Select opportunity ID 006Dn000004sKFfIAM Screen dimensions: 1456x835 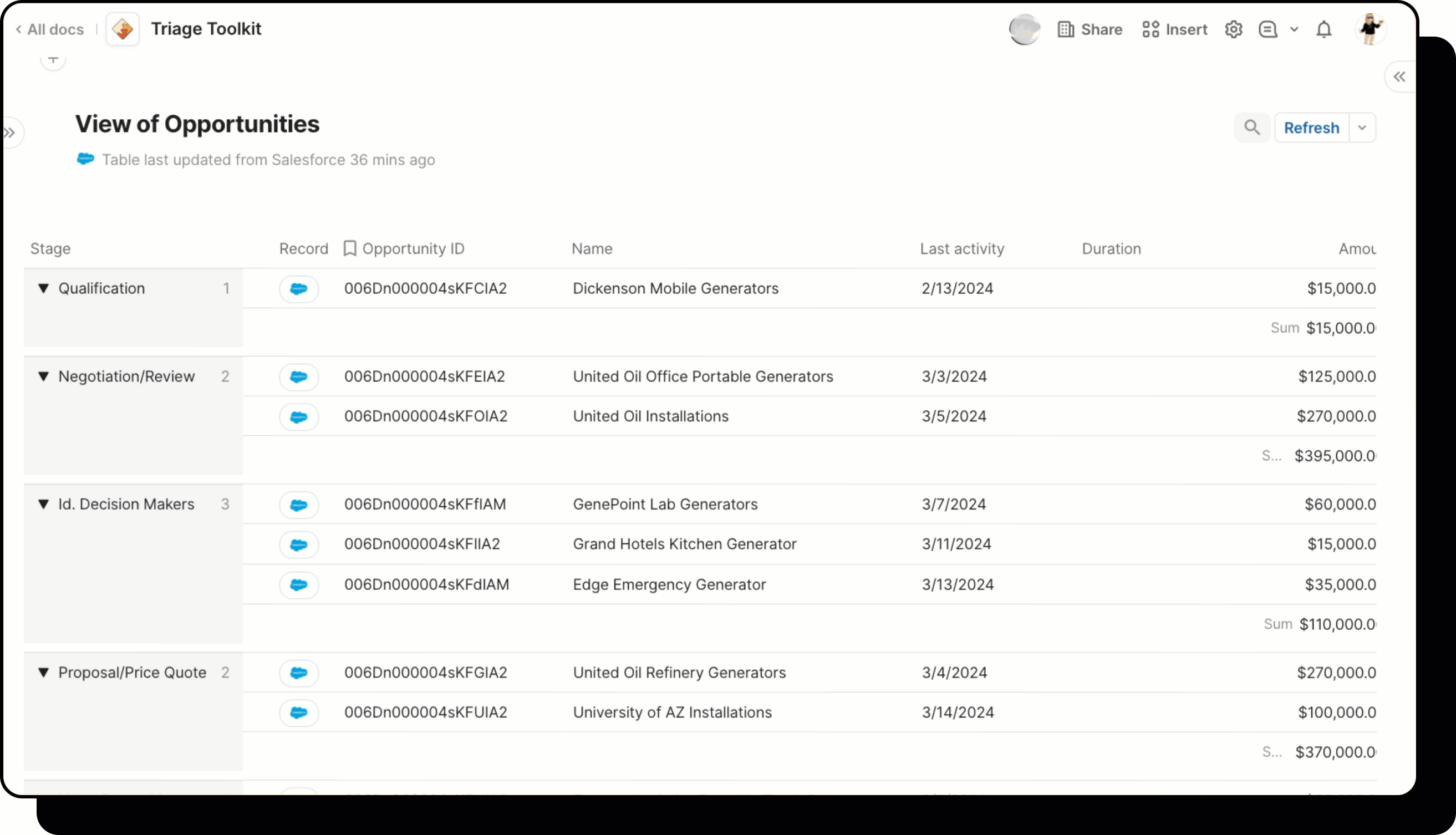click(425, 504)
